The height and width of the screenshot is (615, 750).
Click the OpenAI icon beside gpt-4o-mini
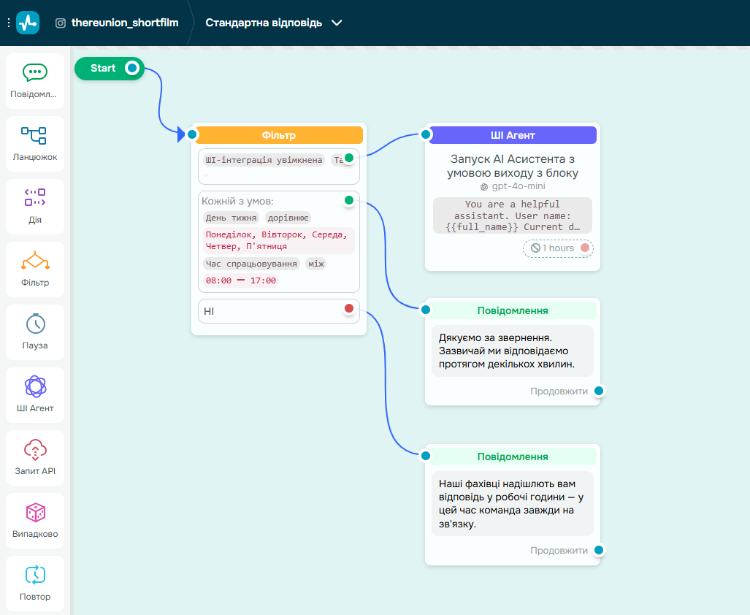coord(484,187)
